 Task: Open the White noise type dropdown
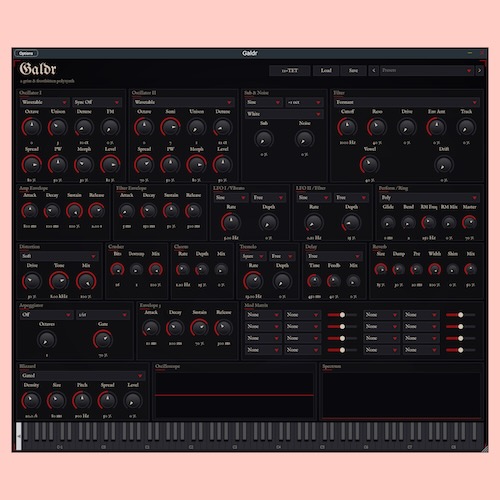(x=284, y=114)
